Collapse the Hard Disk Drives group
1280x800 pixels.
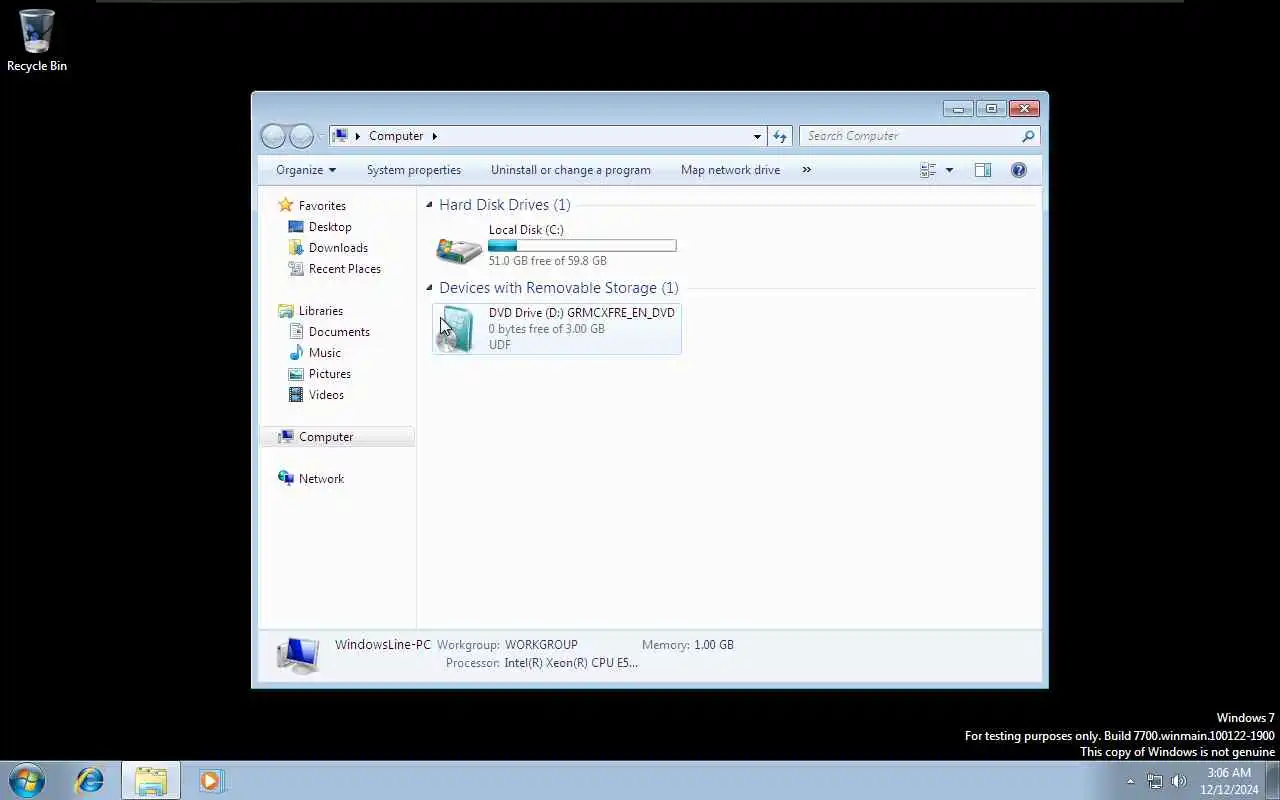(429, 205)
